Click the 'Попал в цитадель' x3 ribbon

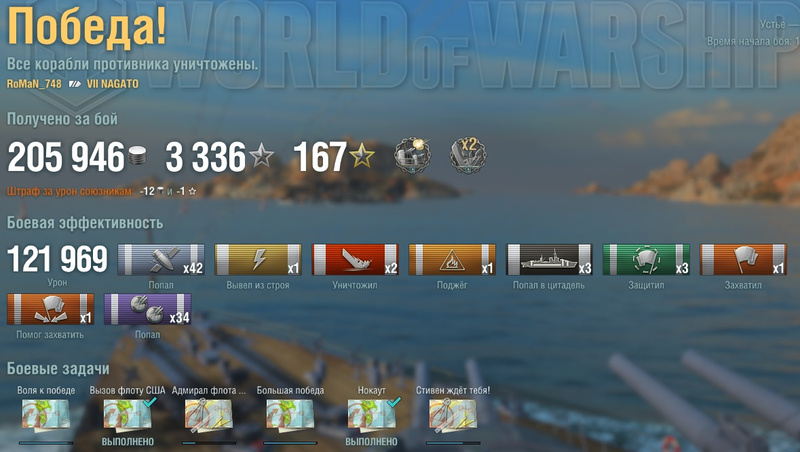549,260
